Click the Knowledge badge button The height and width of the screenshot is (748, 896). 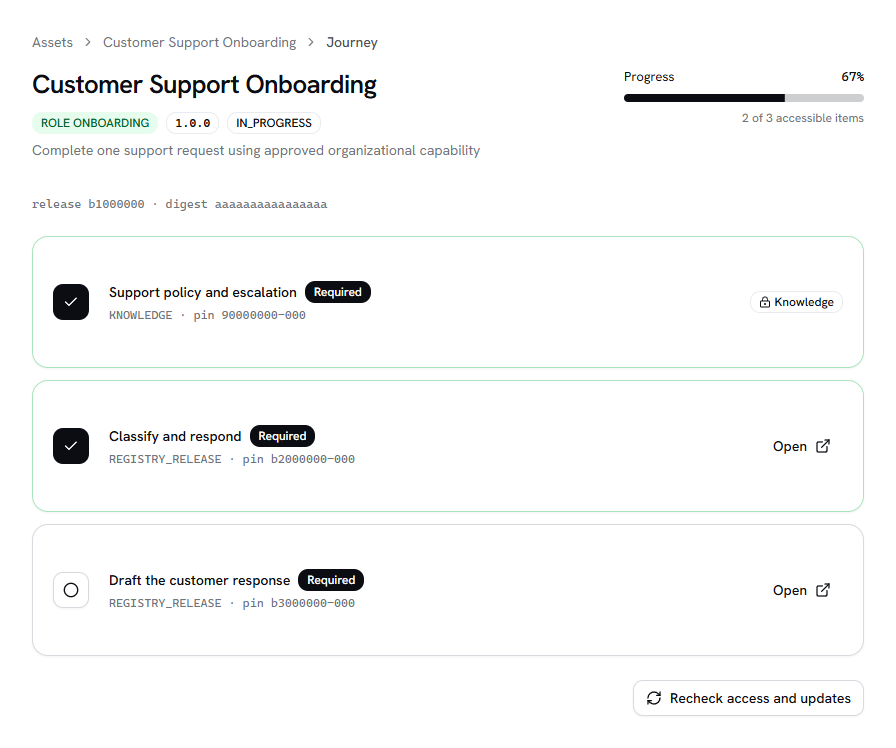click(796, 302)
